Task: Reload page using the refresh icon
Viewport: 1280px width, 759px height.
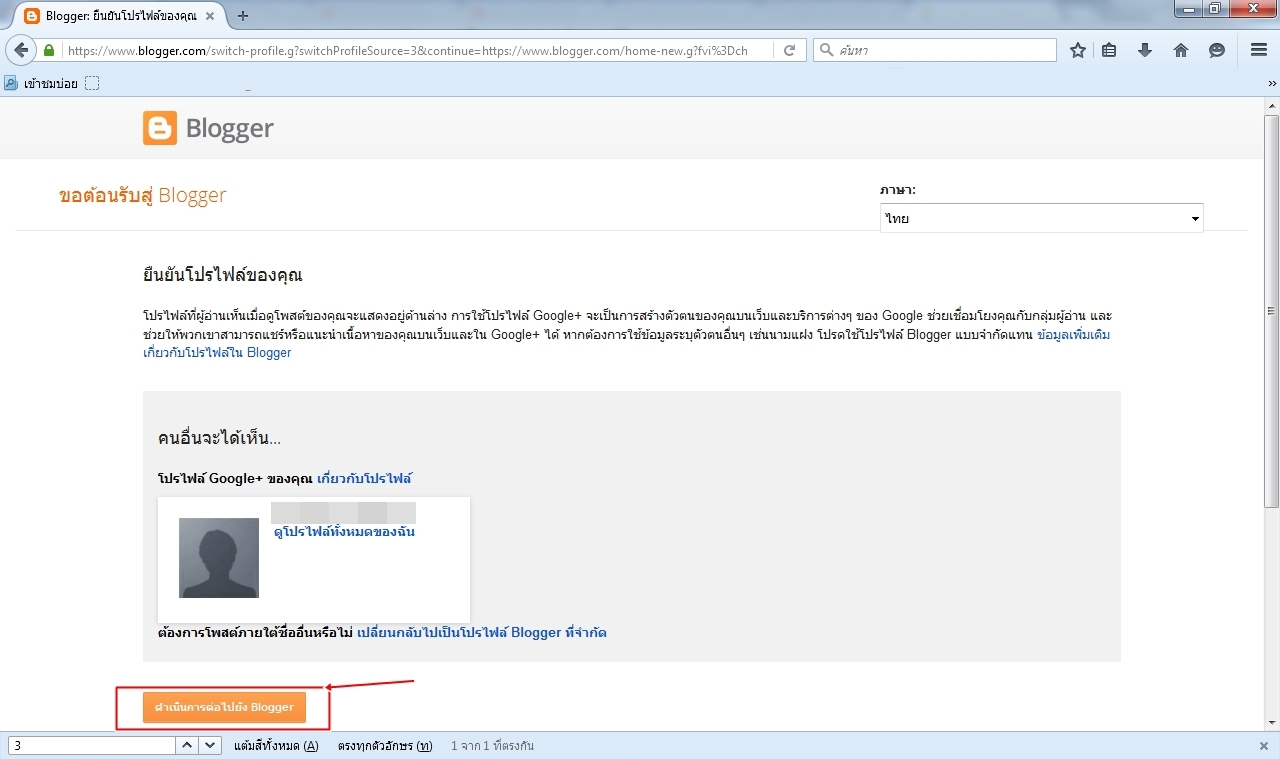Action: [790, 50]
